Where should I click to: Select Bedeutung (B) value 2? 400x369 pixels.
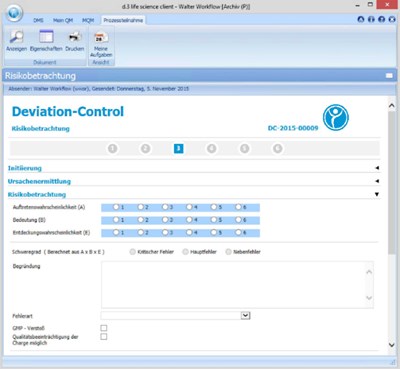(141, 220)
